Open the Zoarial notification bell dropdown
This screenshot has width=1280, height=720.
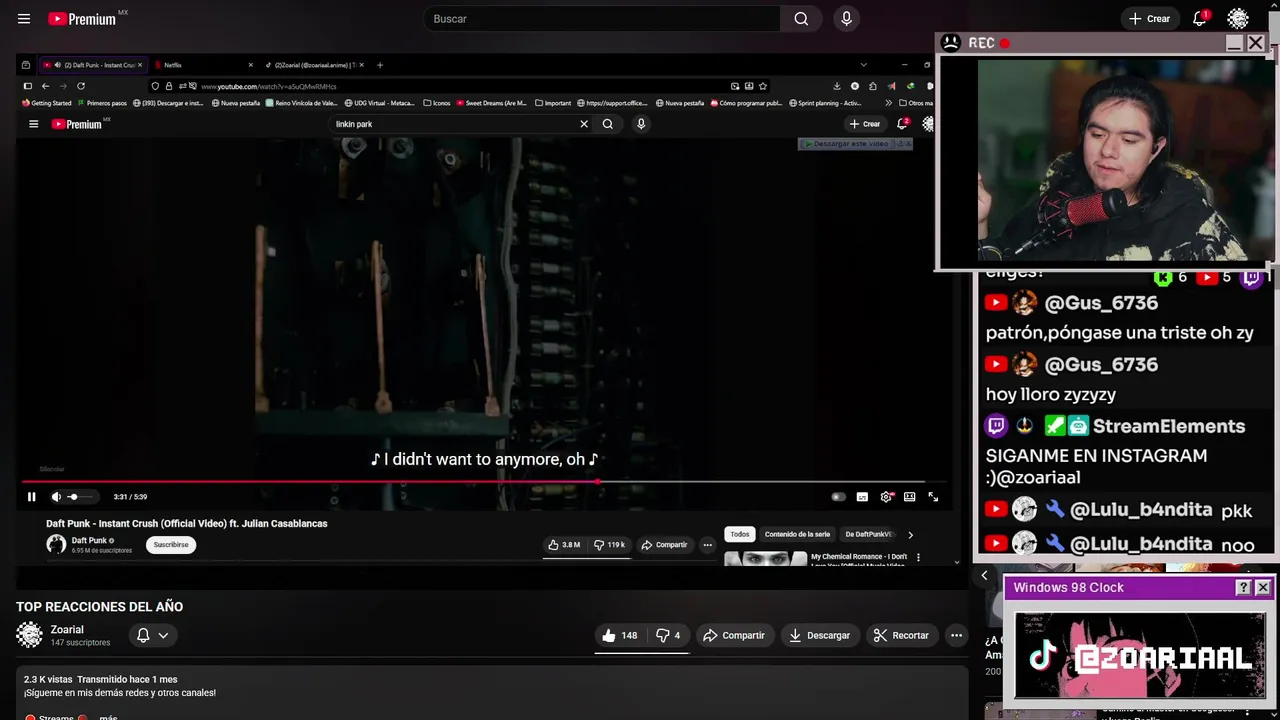point(152,635)
